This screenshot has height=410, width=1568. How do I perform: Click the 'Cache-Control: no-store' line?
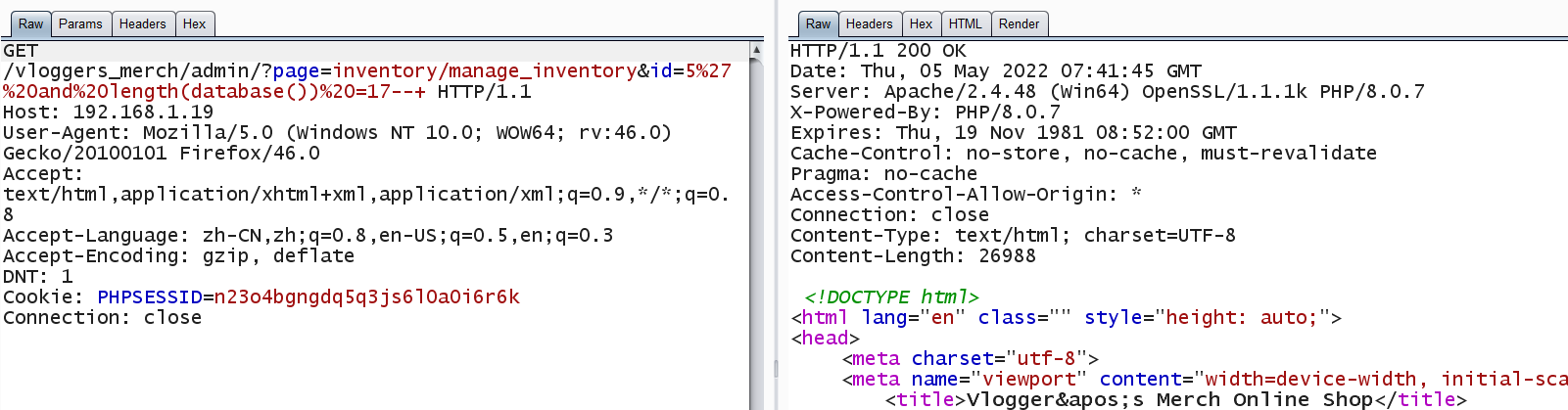point(1083,154)
